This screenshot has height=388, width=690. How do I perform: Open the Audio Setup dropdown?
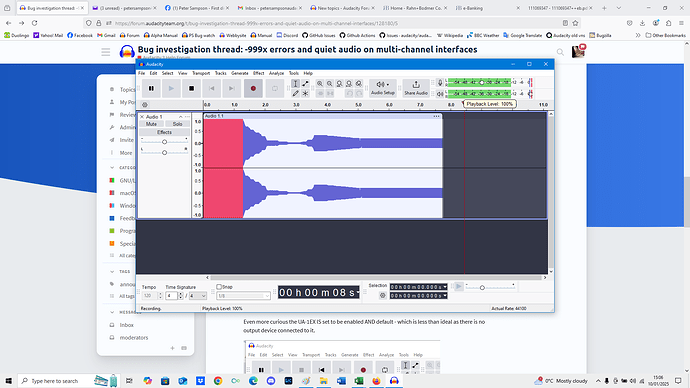[x=382, y=88]
